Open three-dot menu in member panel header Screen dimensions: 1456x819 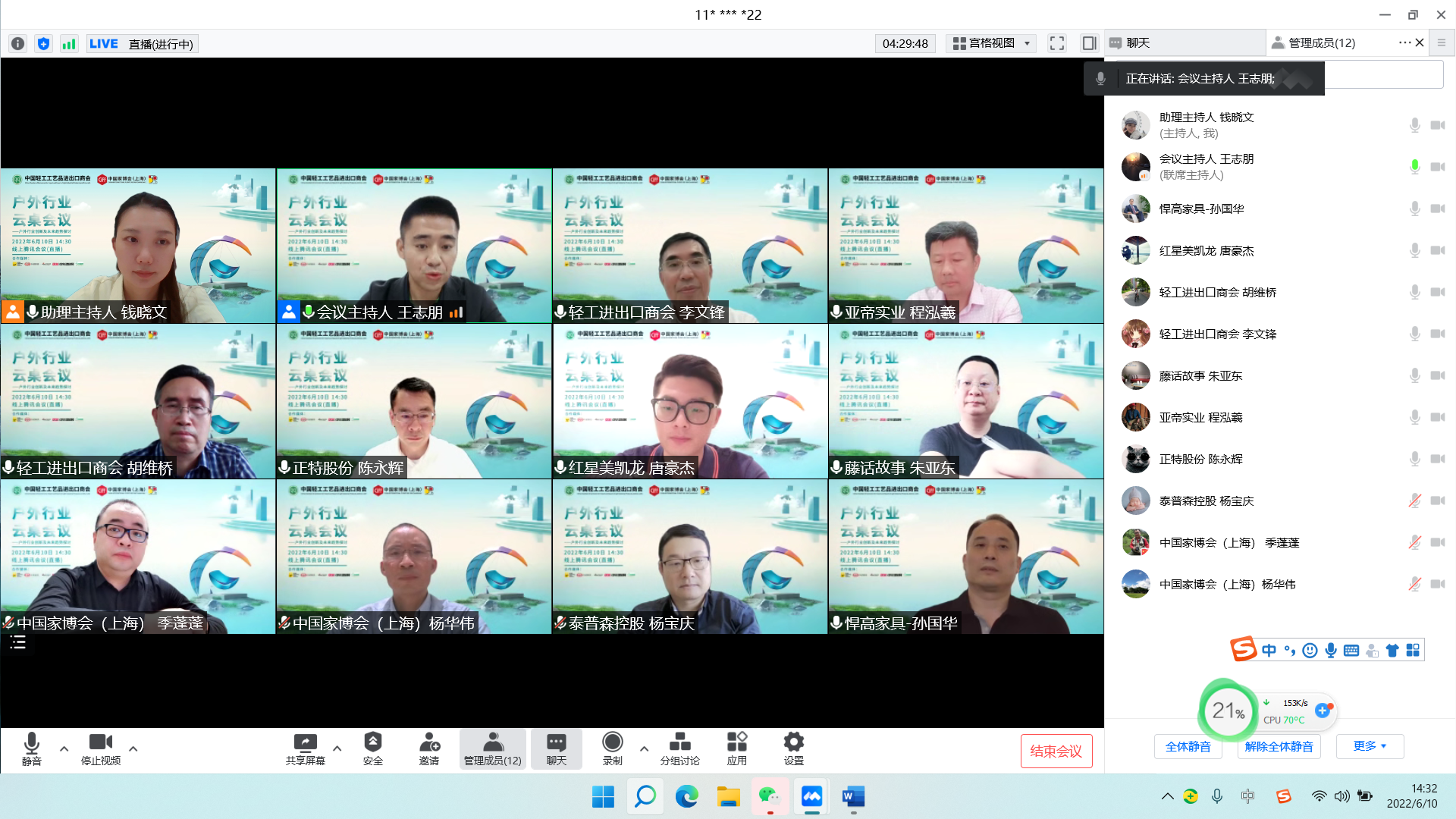(1404, 42)
